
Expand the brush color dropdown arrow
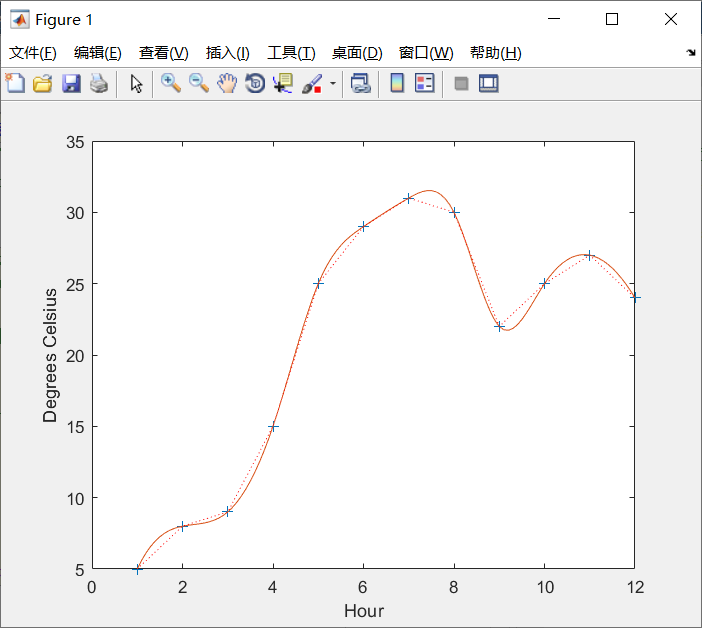pyautogui.click(x=333, y=83)
